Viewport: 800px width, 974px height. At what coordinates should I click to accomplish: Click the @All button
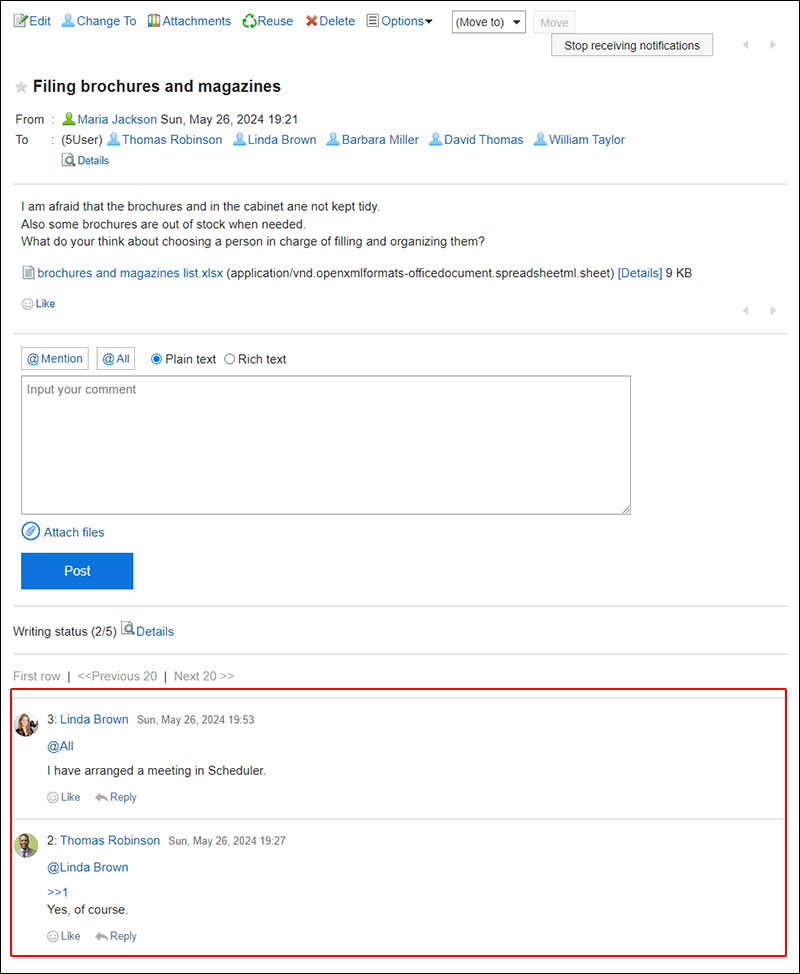(116, 358)
